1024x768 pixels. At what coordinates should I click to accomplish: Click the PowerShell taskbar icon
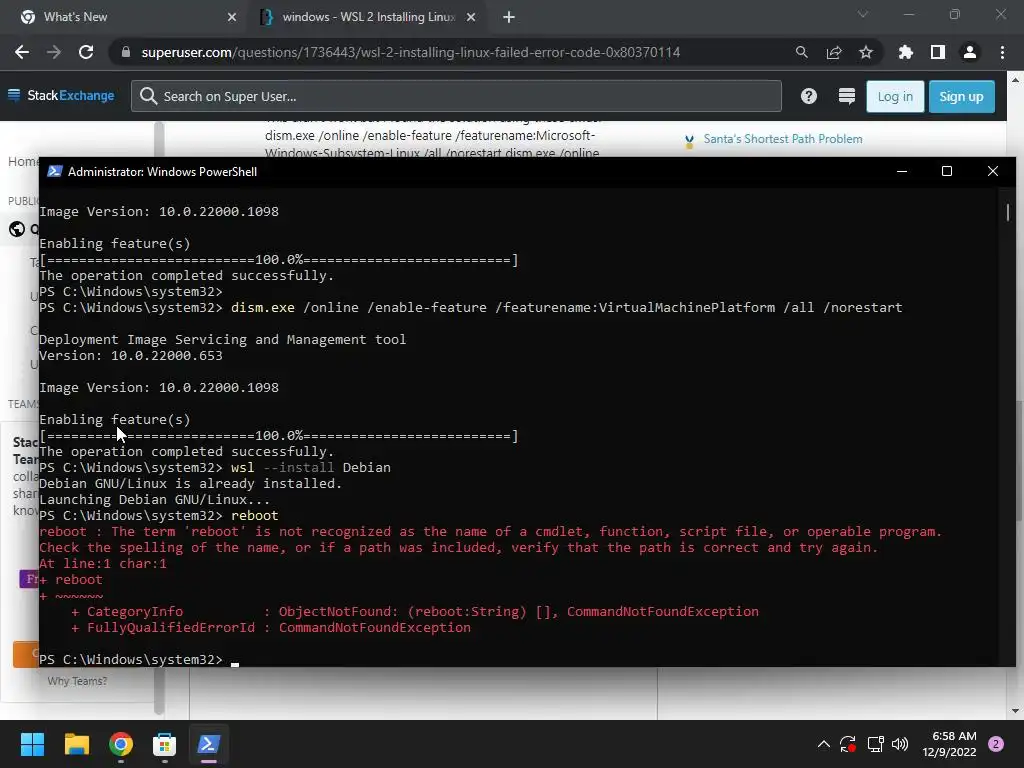pyautogui.click(x=208, y=744)
